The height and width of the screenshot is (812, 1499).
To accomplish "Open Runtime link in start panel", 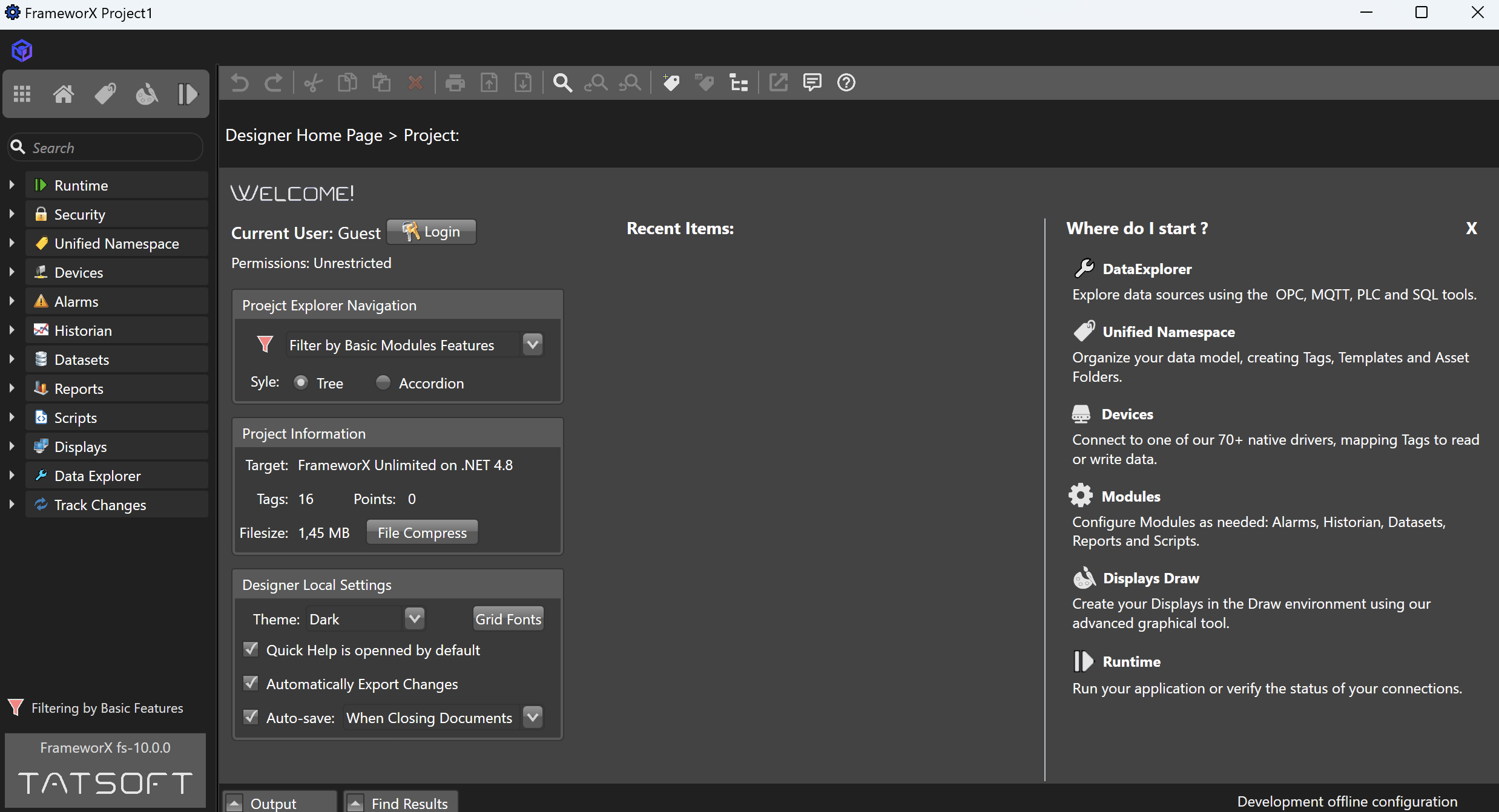I will (1132, 662).
